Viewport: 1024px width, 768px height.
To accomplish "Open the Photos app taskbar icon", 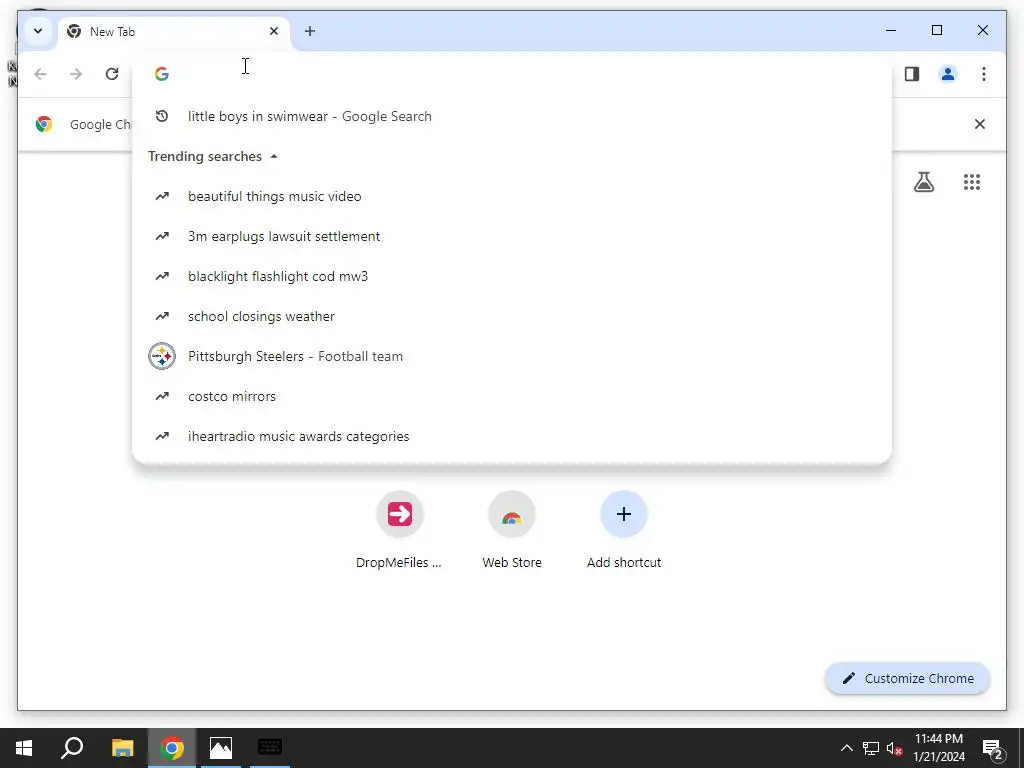I will [x=221, y=748].
